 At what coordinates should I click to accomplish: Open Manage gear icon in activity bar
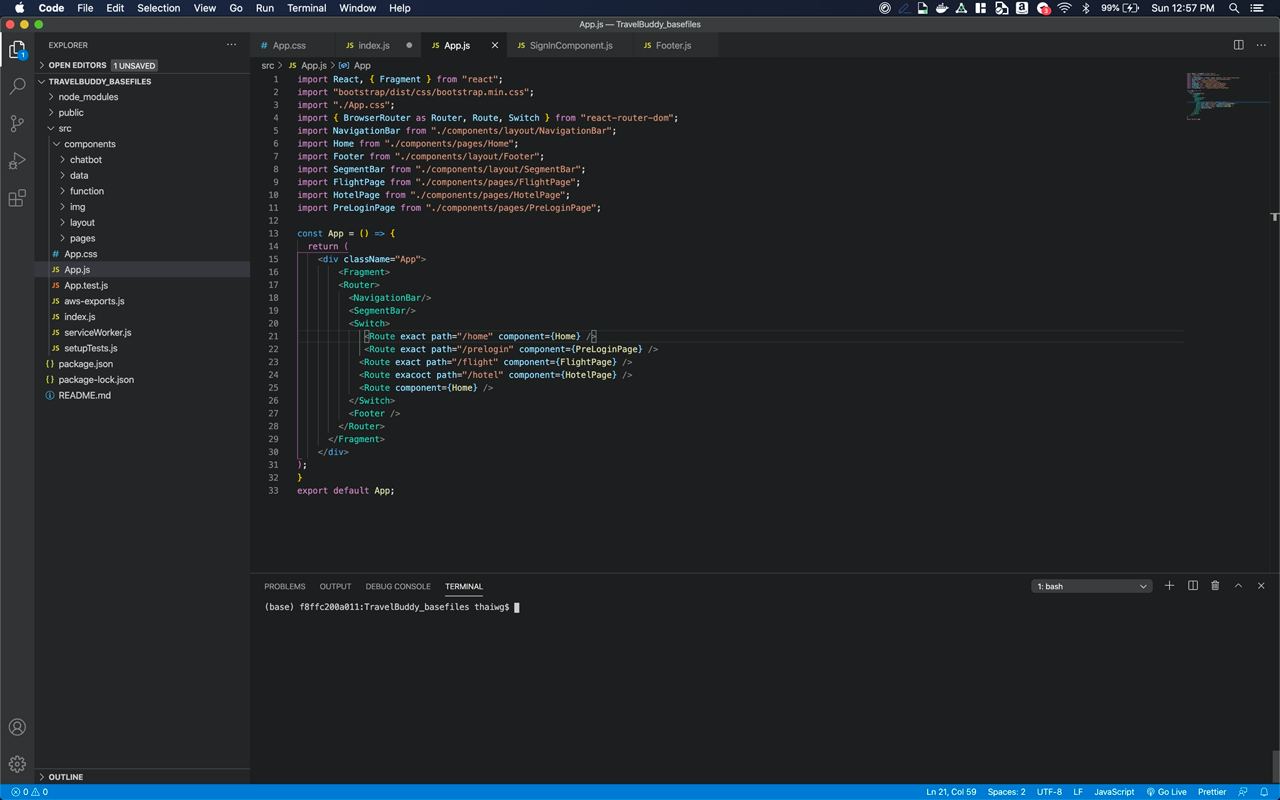click(17, 764)
